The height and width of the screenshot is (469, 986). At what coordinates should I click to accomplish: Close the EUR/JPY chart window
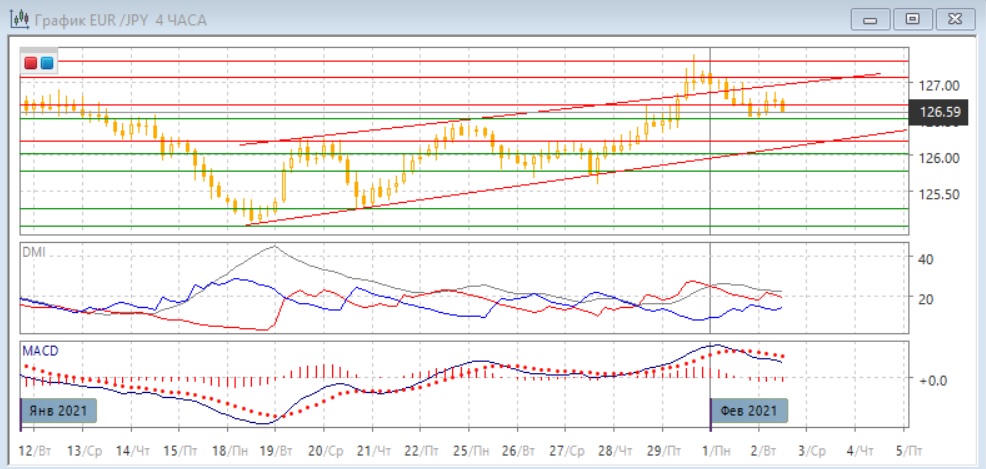click(x=954, y=20)
